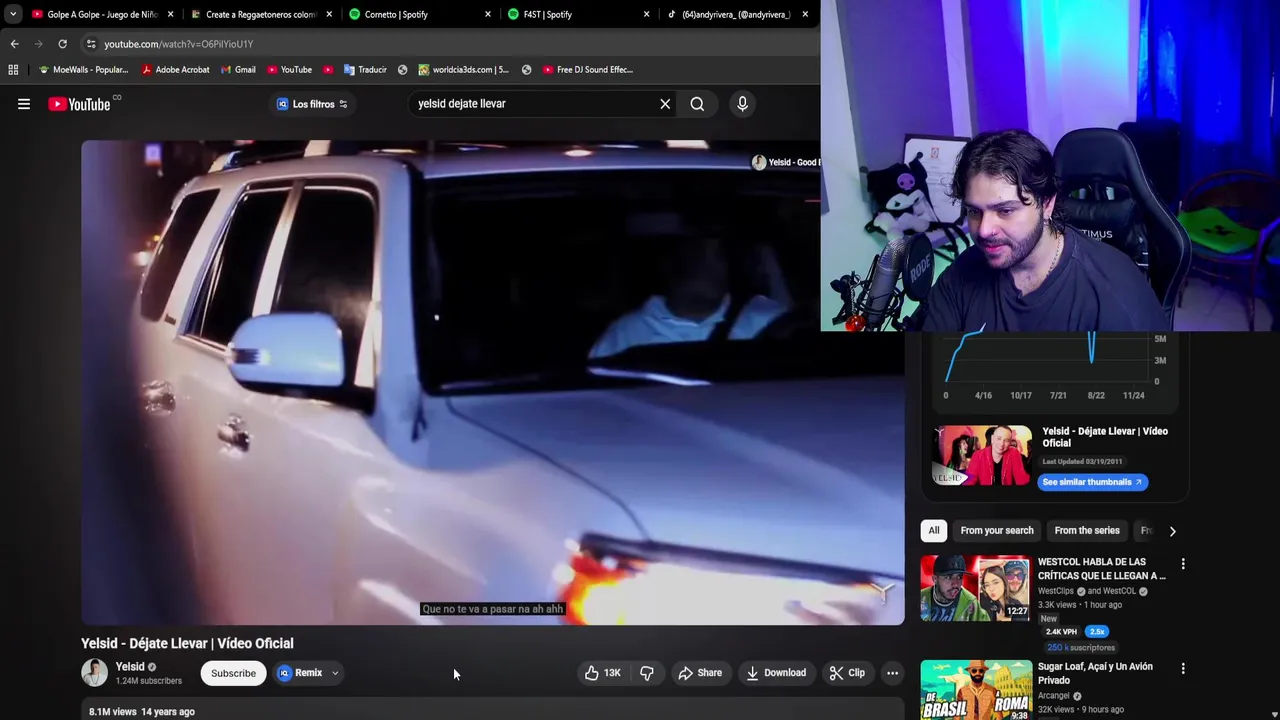The image size is (1280, 720).
Task: Subscribe to the Yelsid channel
Action: (x=233, y=673)
